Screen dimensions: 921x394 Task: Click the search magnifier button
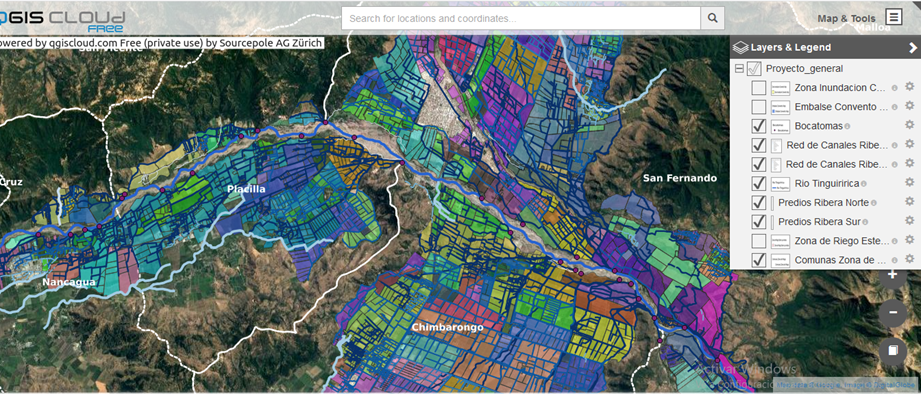[712, 18]
